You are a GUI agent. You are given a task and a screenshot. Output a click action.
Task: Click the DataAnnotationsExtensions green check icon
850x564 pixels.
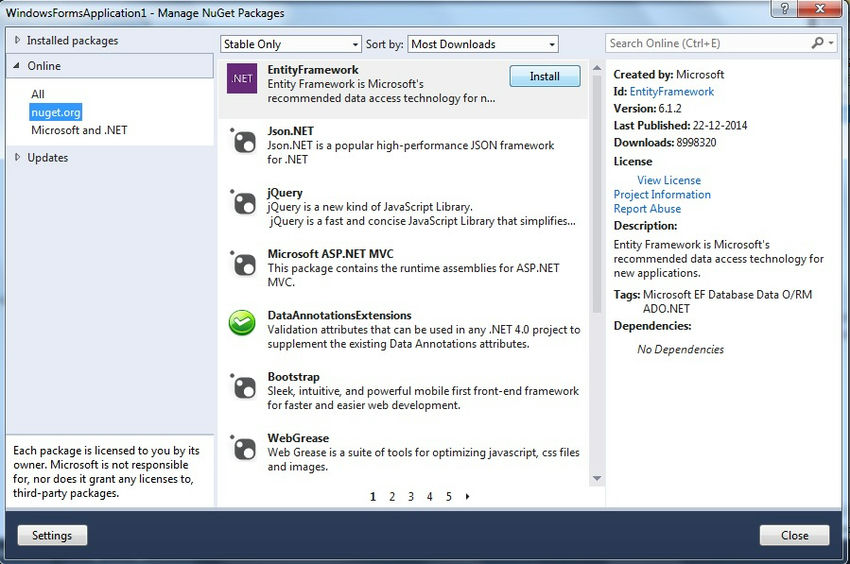242,323
